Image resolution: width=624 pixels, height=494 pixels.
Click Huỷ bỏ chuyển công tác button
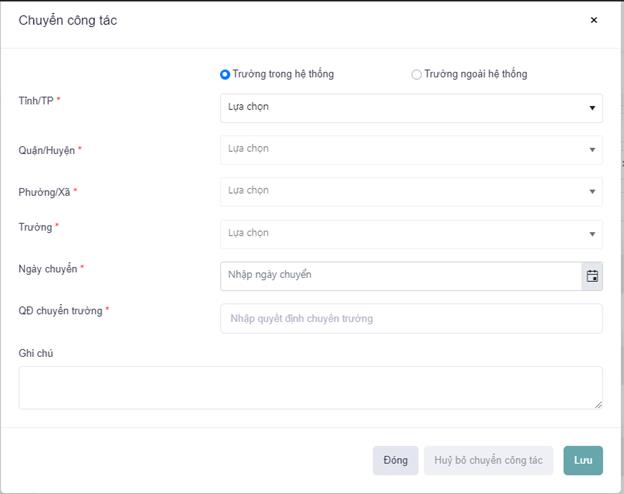coord(489,460)
